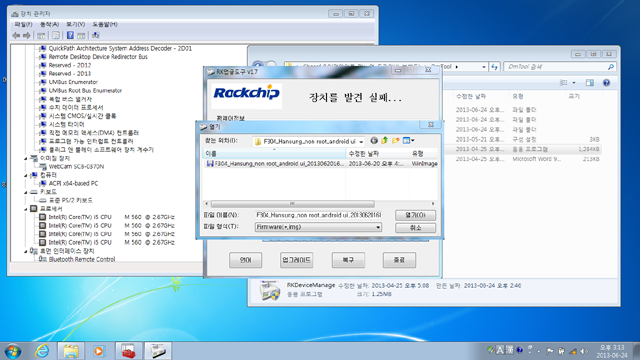Click the 언어 language button
Viewport: 640px width, 360px height.
(x=245, y=260)
